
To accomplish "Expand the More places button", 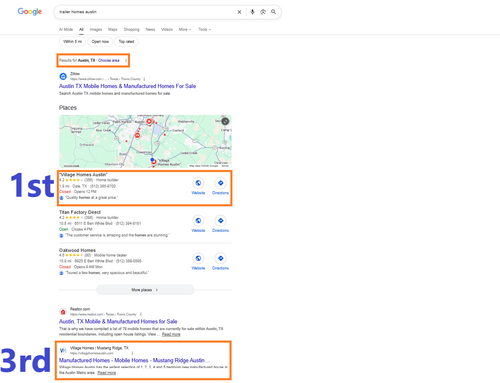I will 145,290.
